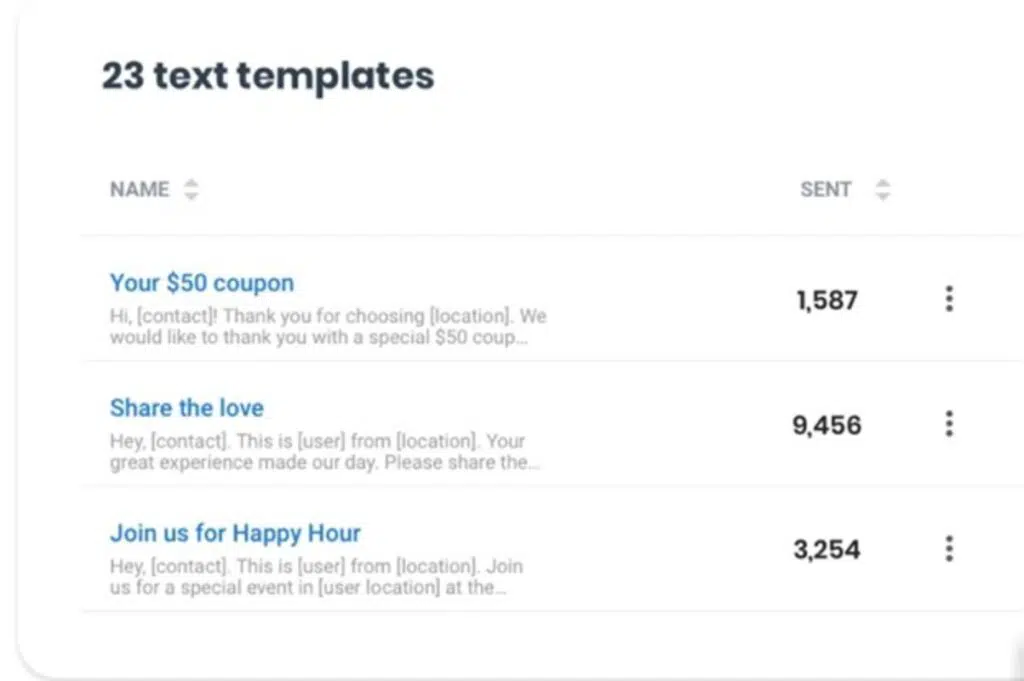Open the Join us for Happy Hour template

point(234,533)
